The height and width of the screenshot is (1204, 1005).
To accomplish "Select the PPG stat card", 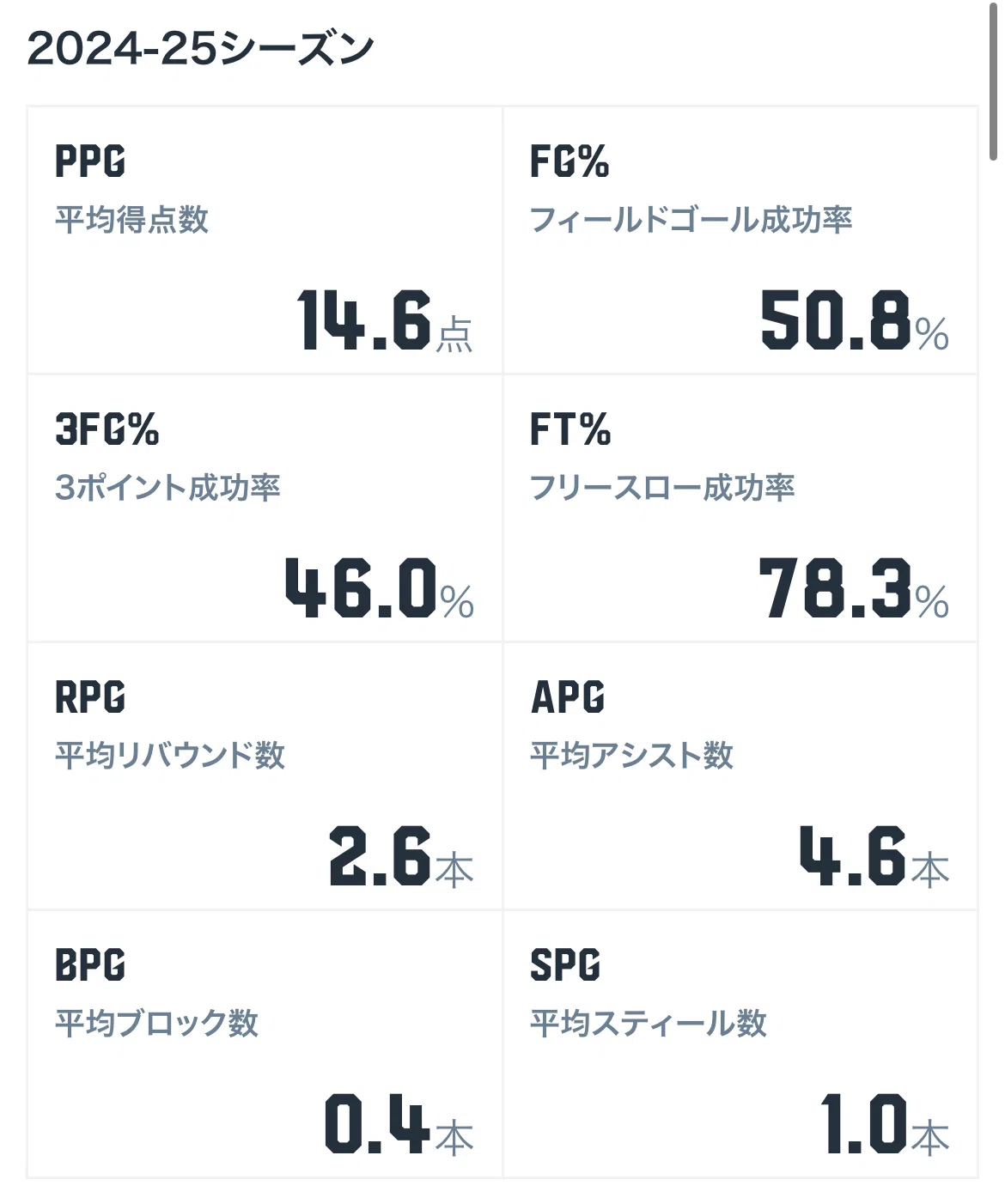I will pos(265,240).
